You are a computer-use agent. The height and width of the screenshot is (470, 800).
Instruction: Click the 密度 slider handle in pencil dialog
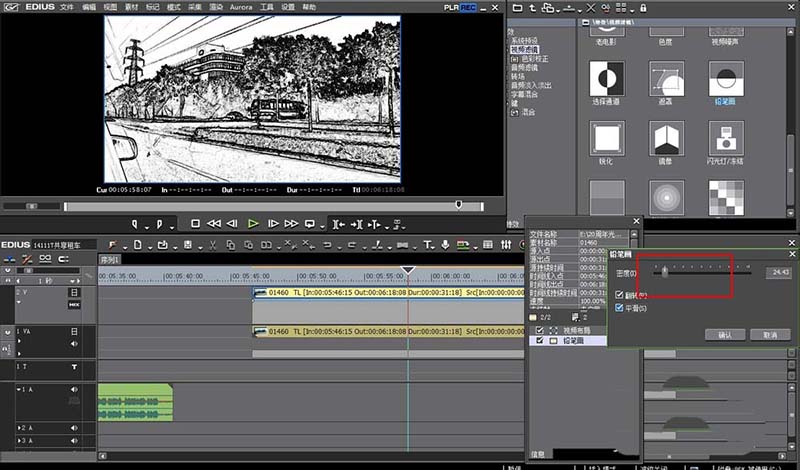665,272
